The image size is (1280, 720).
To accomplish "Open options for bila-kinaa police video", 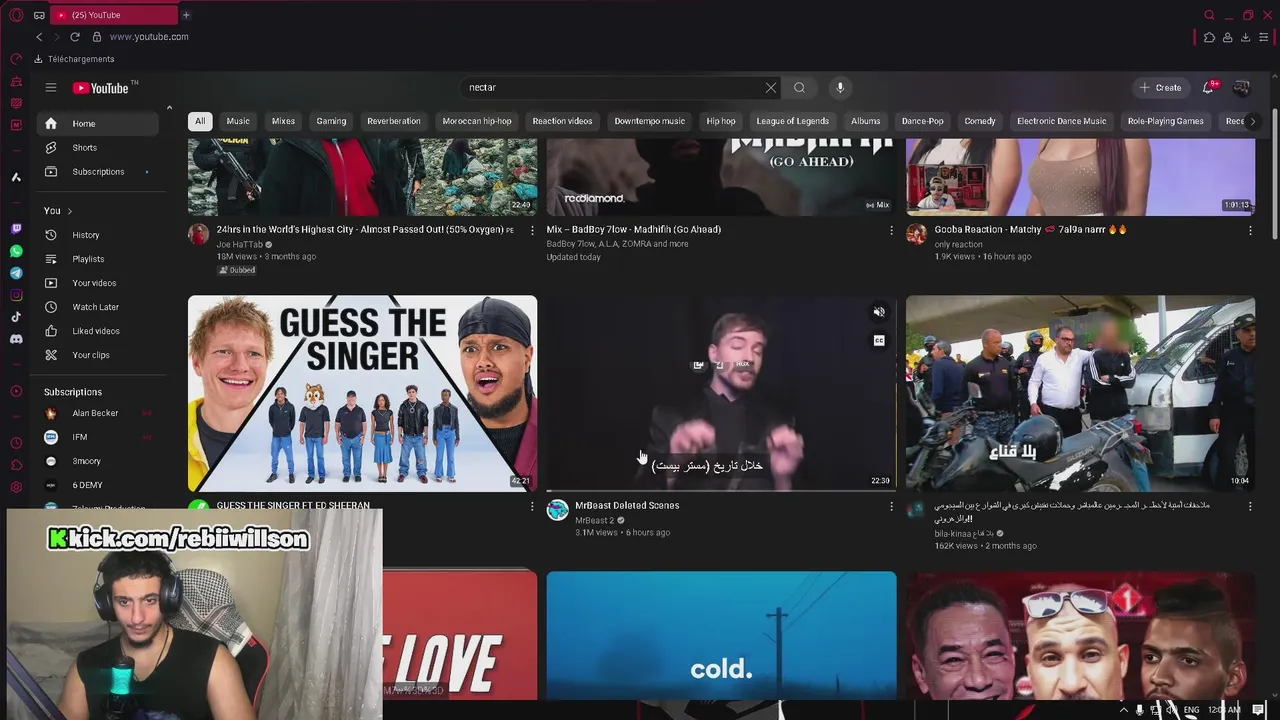I will (1250, 506).
